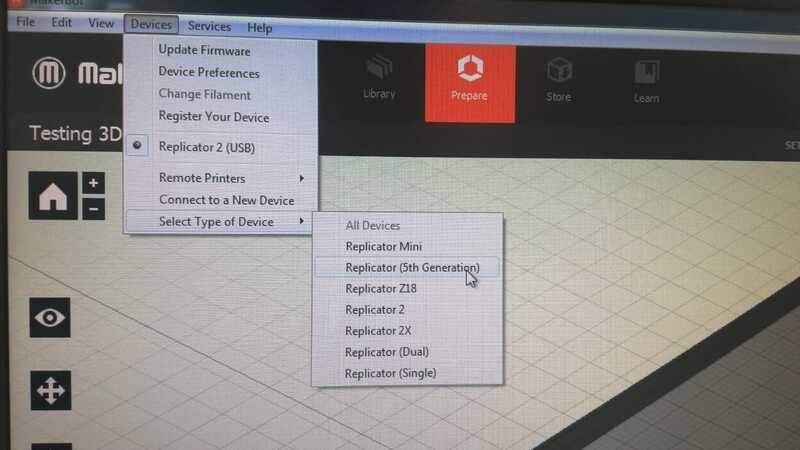Open the Help menu
The height and width of the screenshot is (450, 800).
click(x=260, y=28)
